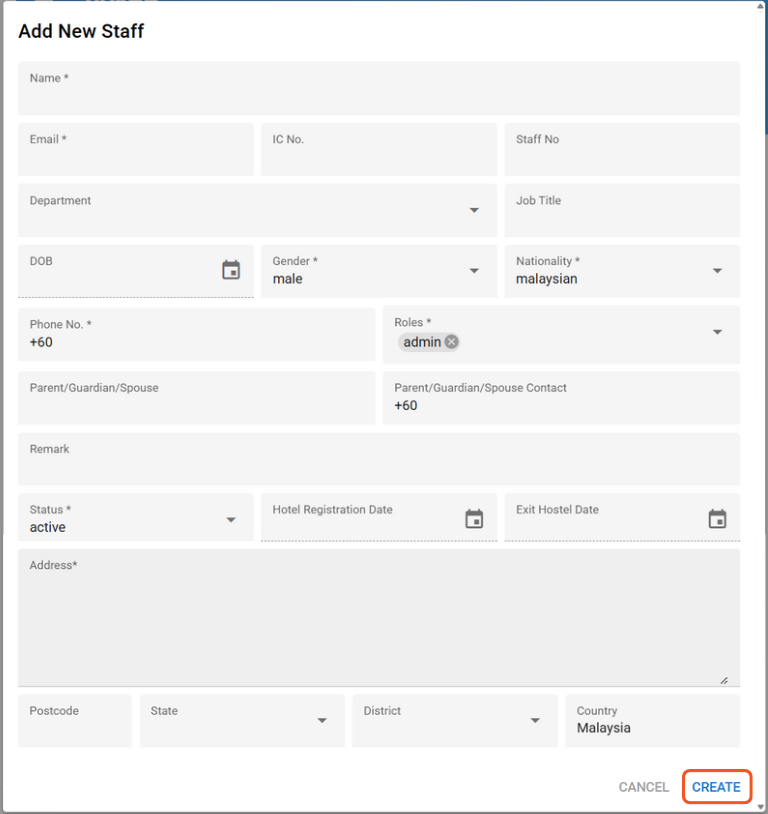Open the Status dropdown

coord(231,519)
